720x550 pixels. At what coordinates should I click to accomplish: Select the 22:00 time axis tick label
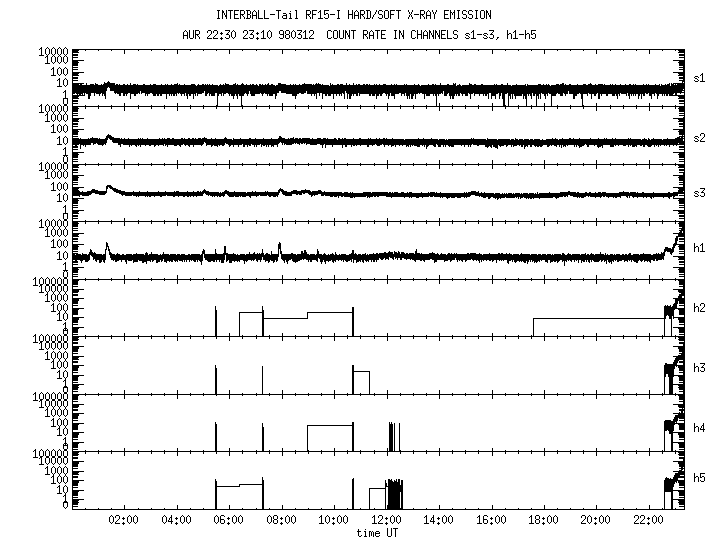coord(648,520)
